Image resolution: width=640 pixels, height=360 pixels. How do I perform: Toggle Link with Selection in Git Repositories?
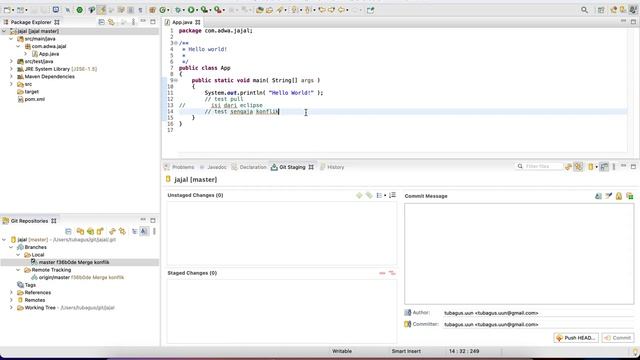(x=122, y=231)
